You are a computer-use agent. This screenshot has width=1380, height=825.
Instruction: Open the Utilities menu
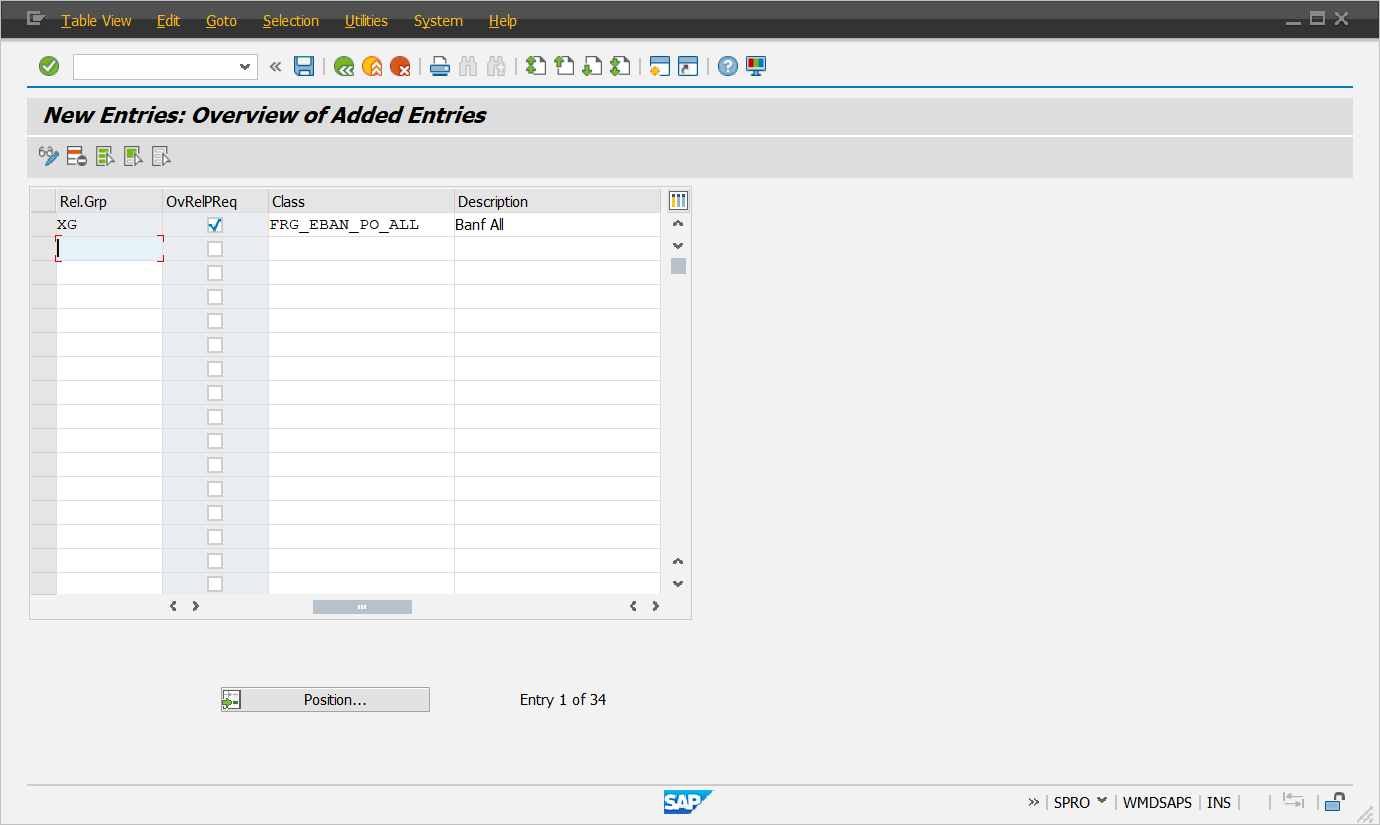click(x=366, y=21)
